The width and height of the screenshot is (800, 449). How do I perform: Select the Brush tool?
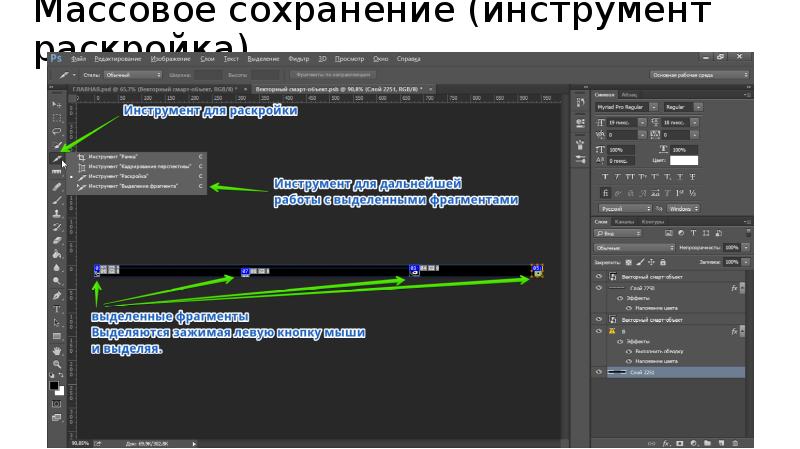coord(57,199)
